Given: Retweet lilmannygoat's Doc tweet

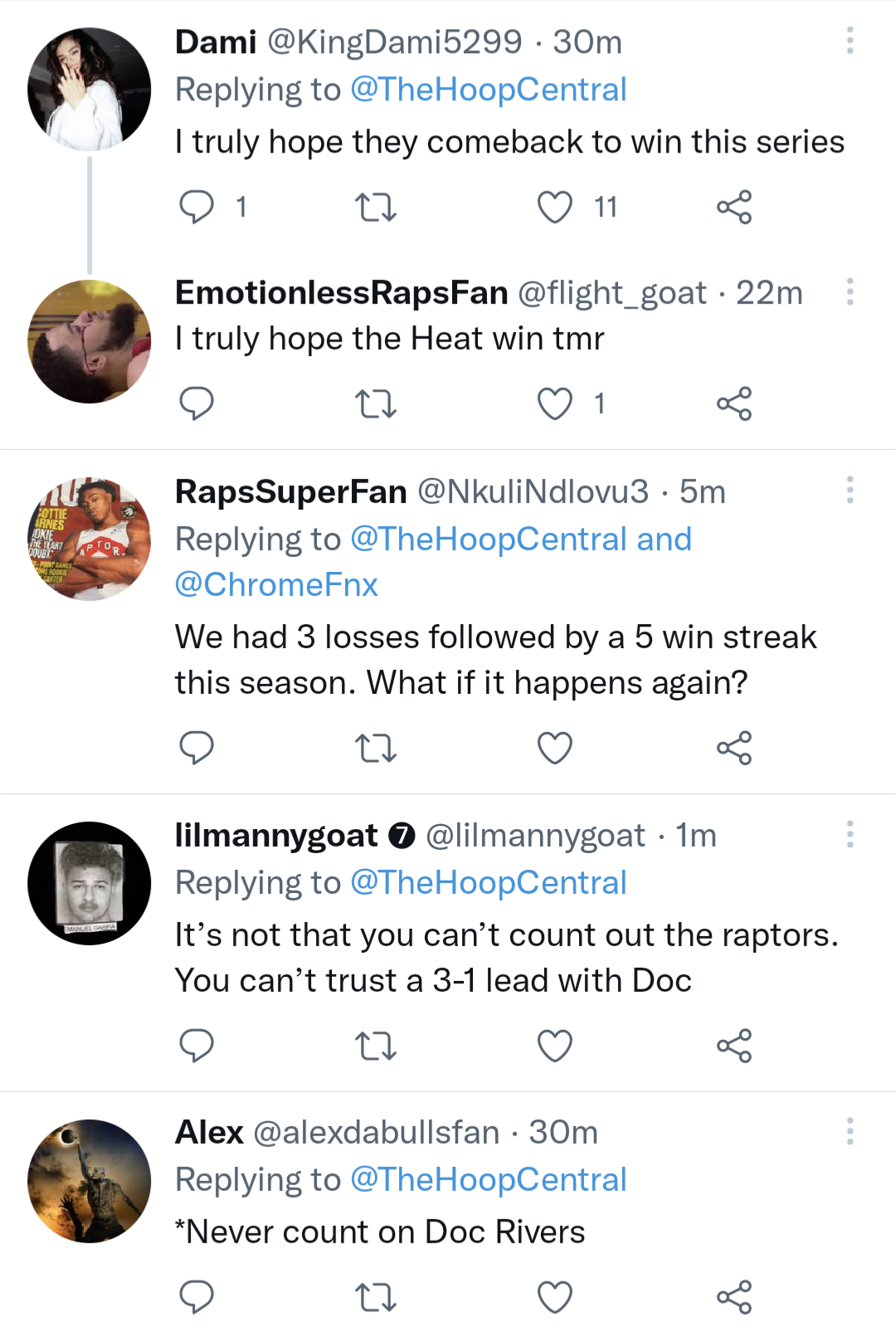Looking at the screenshot, I should [375, 1046].
